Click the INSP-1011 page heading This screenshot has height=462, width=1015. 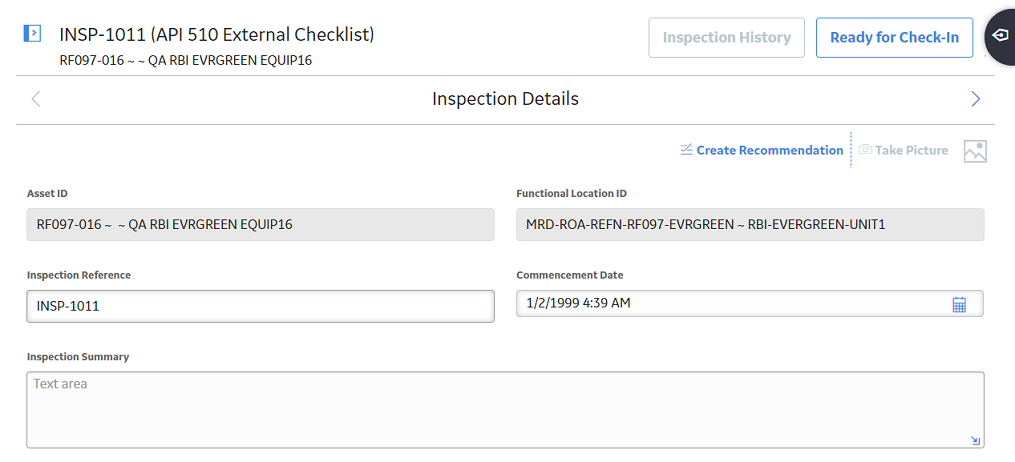coord(217,34)
